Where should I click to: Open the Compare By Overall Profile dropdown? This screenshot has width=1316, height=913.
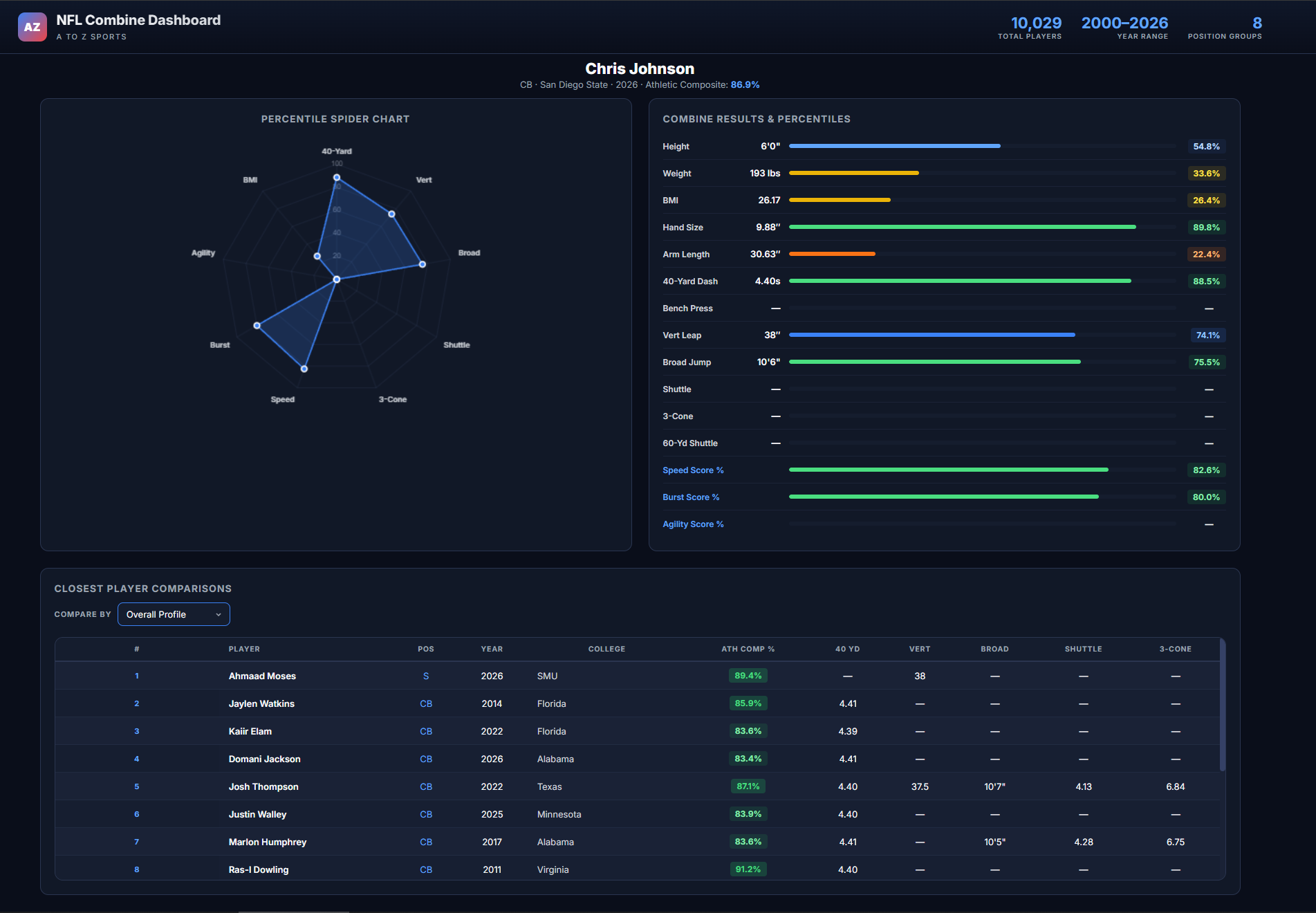click(174, 614)
